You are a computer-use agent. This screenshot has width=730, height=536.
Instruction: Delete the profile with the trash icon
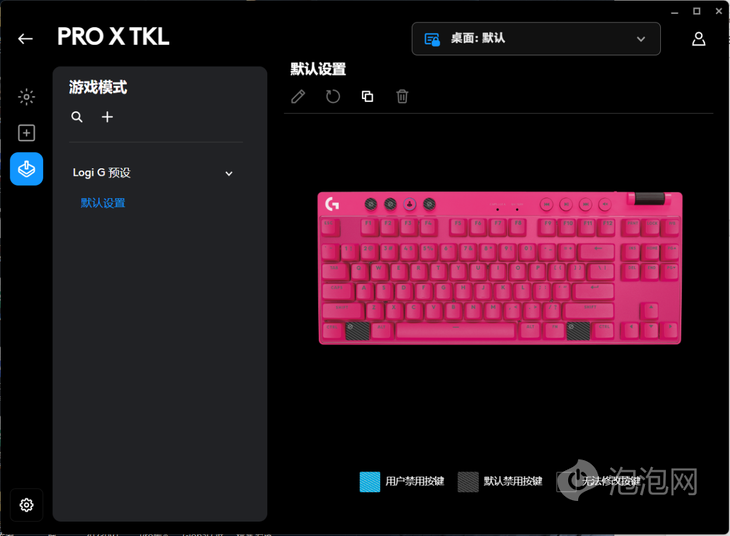(x=402, y=96)
